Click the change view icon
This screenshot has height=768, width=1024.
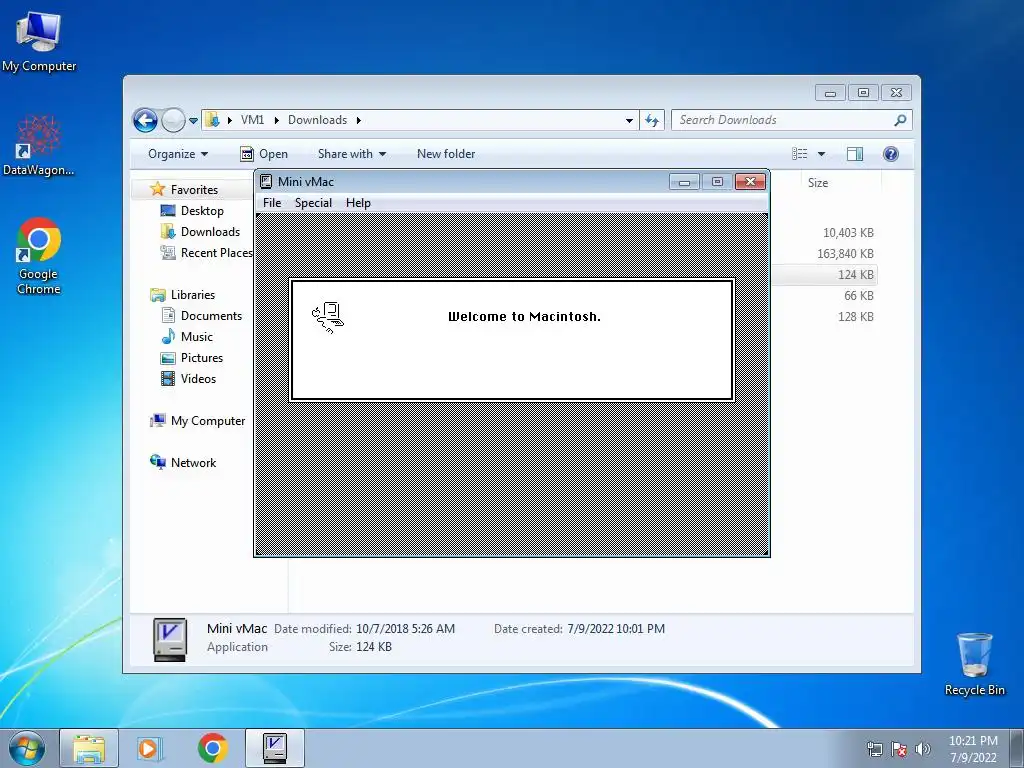(800, 154)
